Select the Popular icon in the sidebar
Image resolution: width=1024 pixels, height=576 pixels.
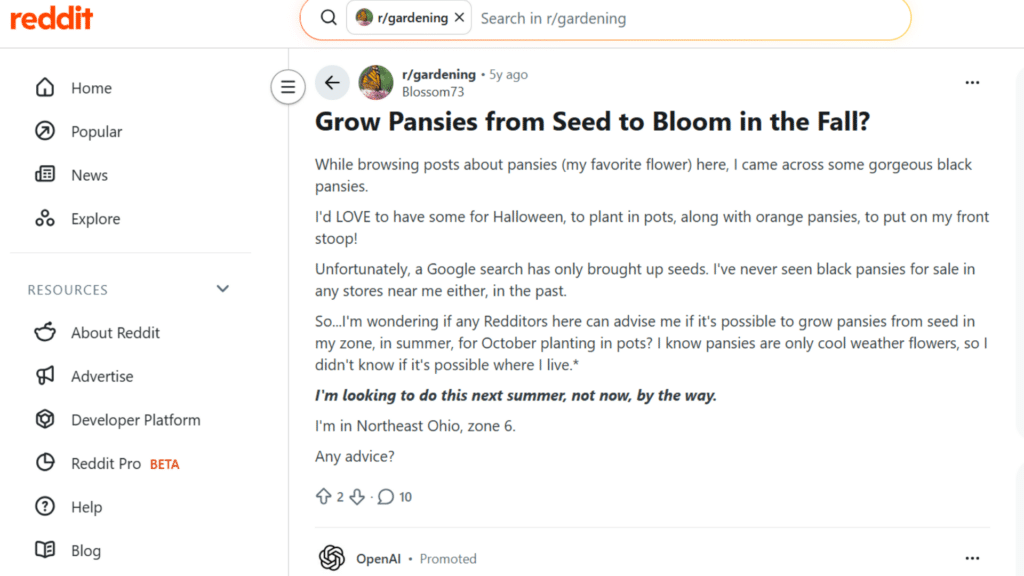tap(45, 131)
